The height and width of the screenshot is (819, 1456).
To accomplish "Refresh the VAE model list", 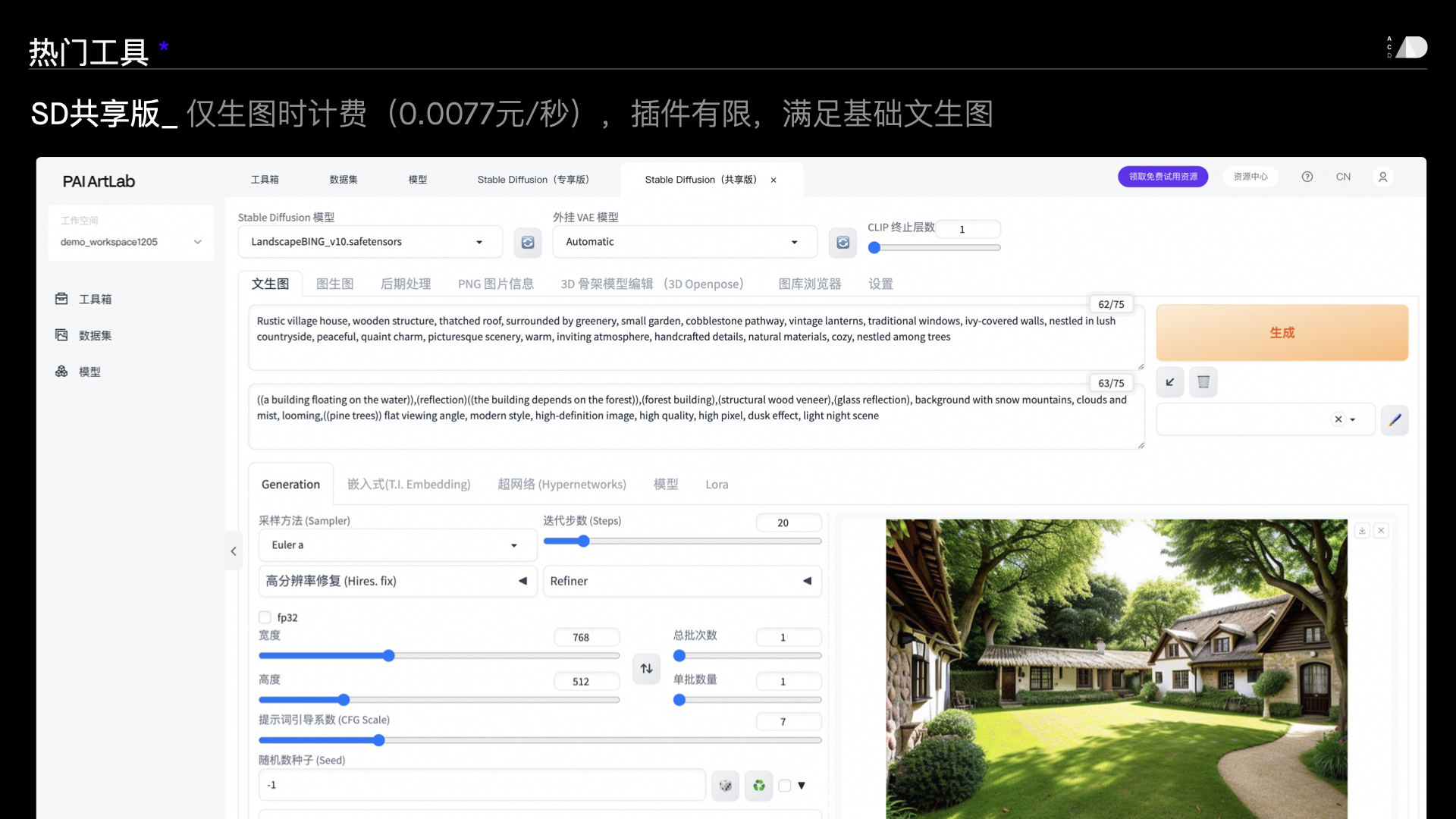I will pyautogui.click(x=843, y=242).
